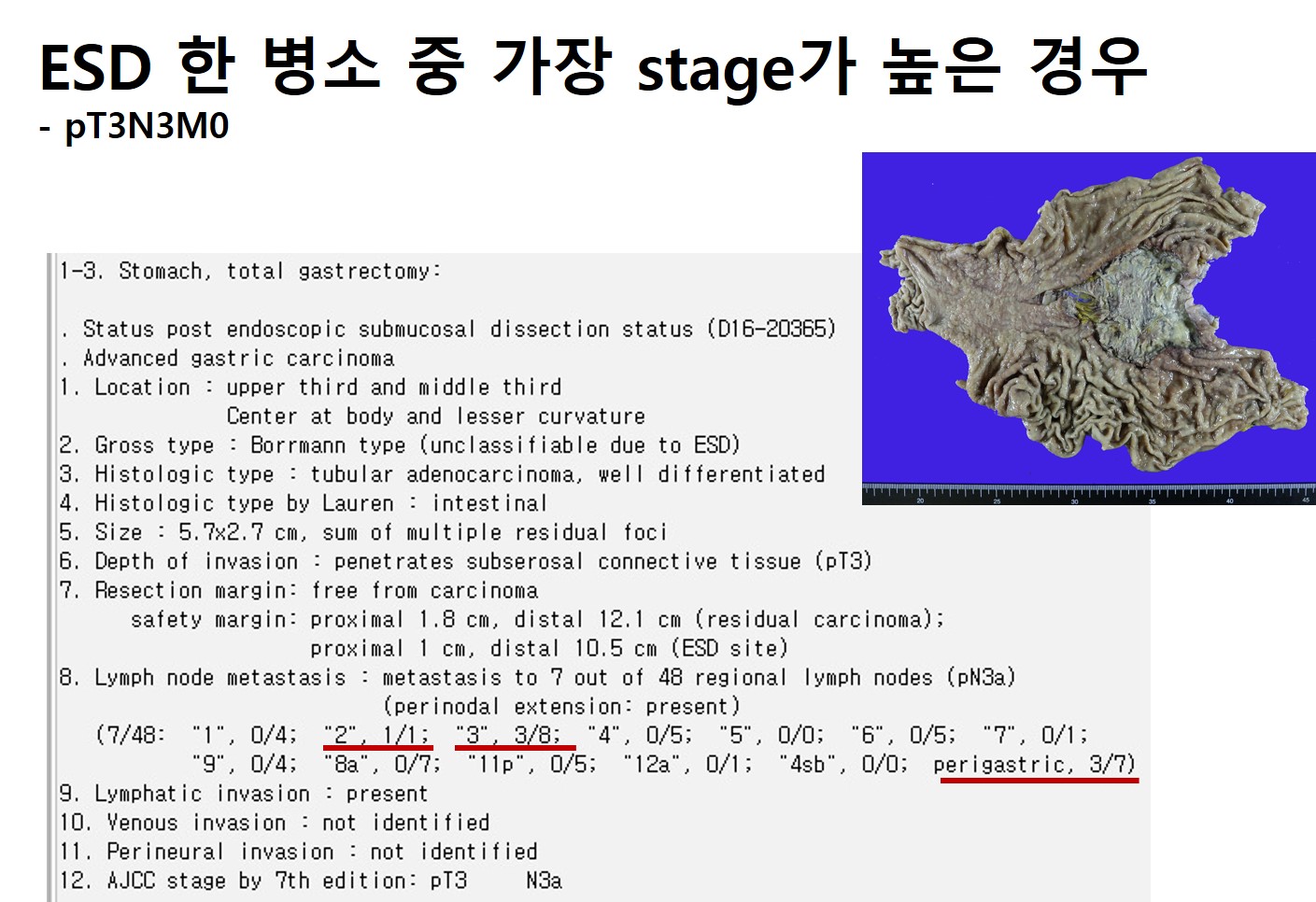
Task: Click the pT3N3M0 subtitle text
Action: pos(147,126)
